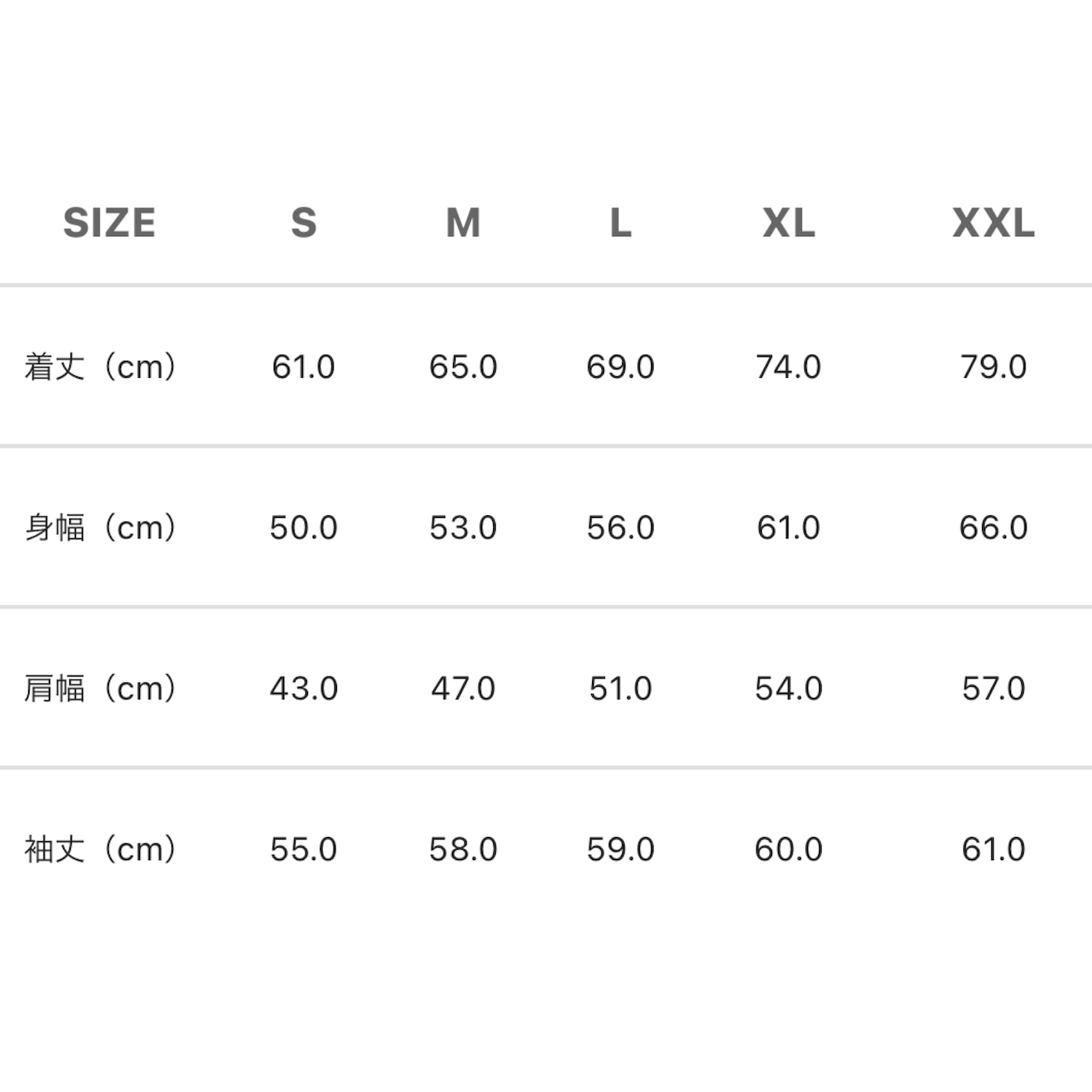This screenshot has width=1092, height=1092.
Task: Select the S size header
Action: click(304, 224)
